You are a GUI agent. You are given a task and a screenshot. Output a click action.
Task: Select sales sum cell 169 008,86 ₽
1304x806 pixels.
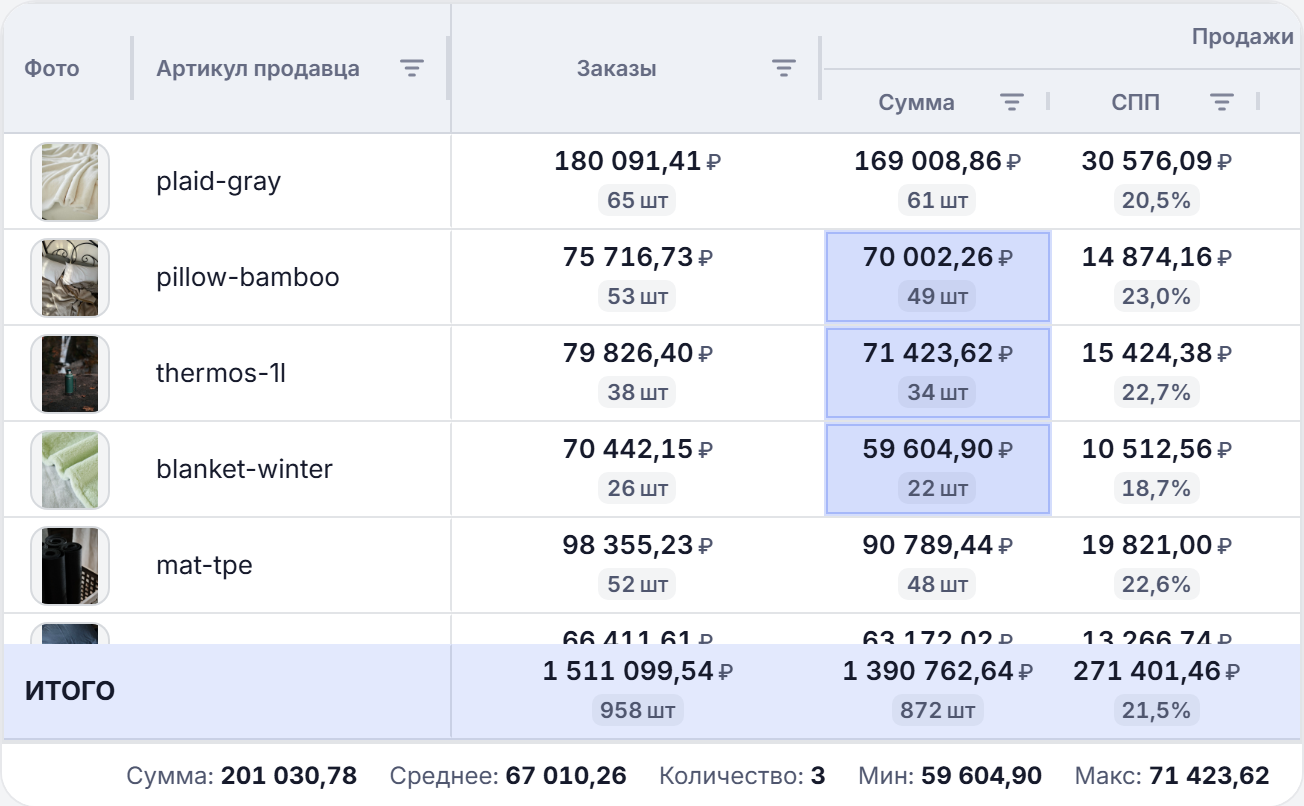click(x=937, y=181)
